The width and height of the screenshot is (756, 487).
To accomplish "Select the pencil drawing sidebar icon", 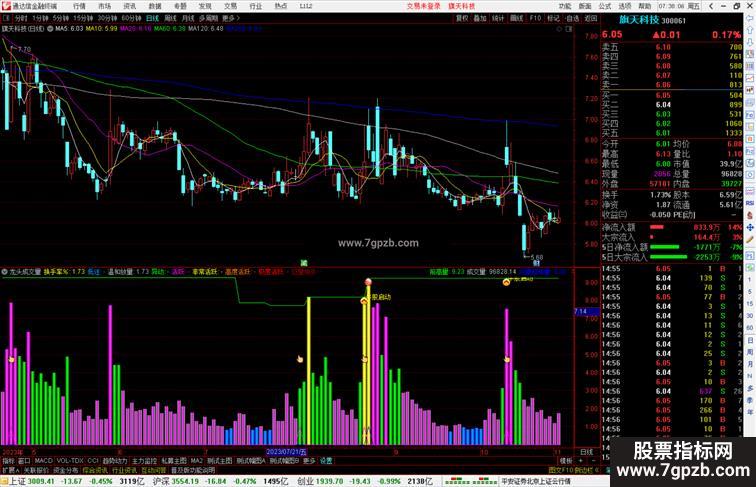I will coord(750,240).
